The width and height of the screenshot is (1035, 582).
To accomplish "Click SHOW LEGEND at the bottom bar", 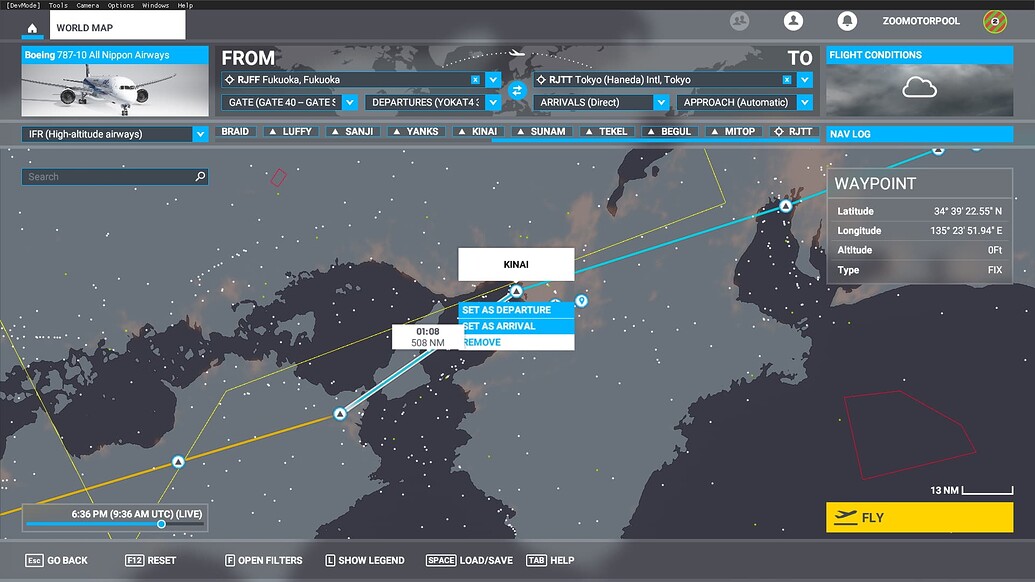I will point(364,560).
